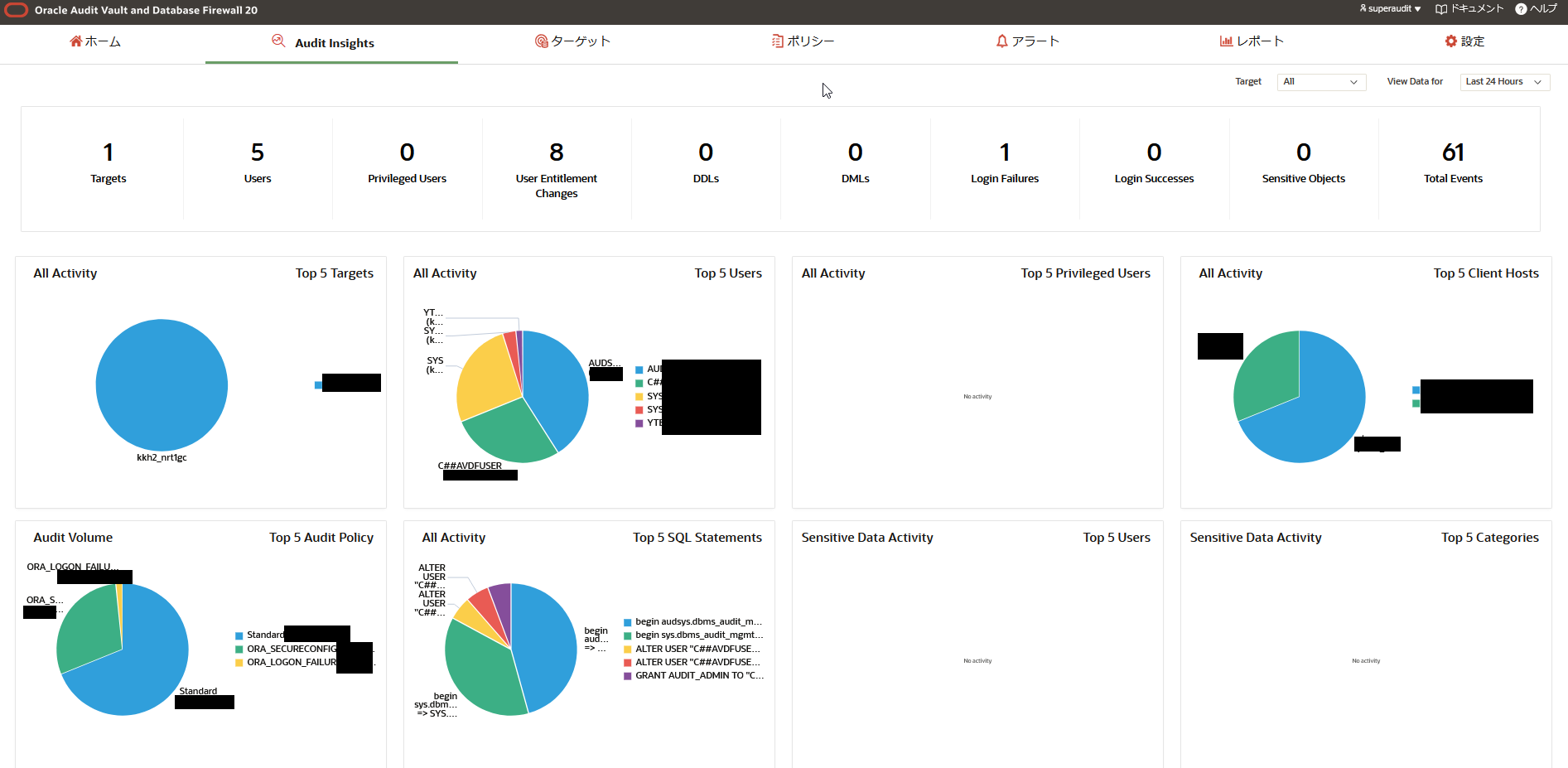This screenshot has width=1568, height=768.
Task: Select the blue pie in Top 5 Targets
Action: click(162, 385)
